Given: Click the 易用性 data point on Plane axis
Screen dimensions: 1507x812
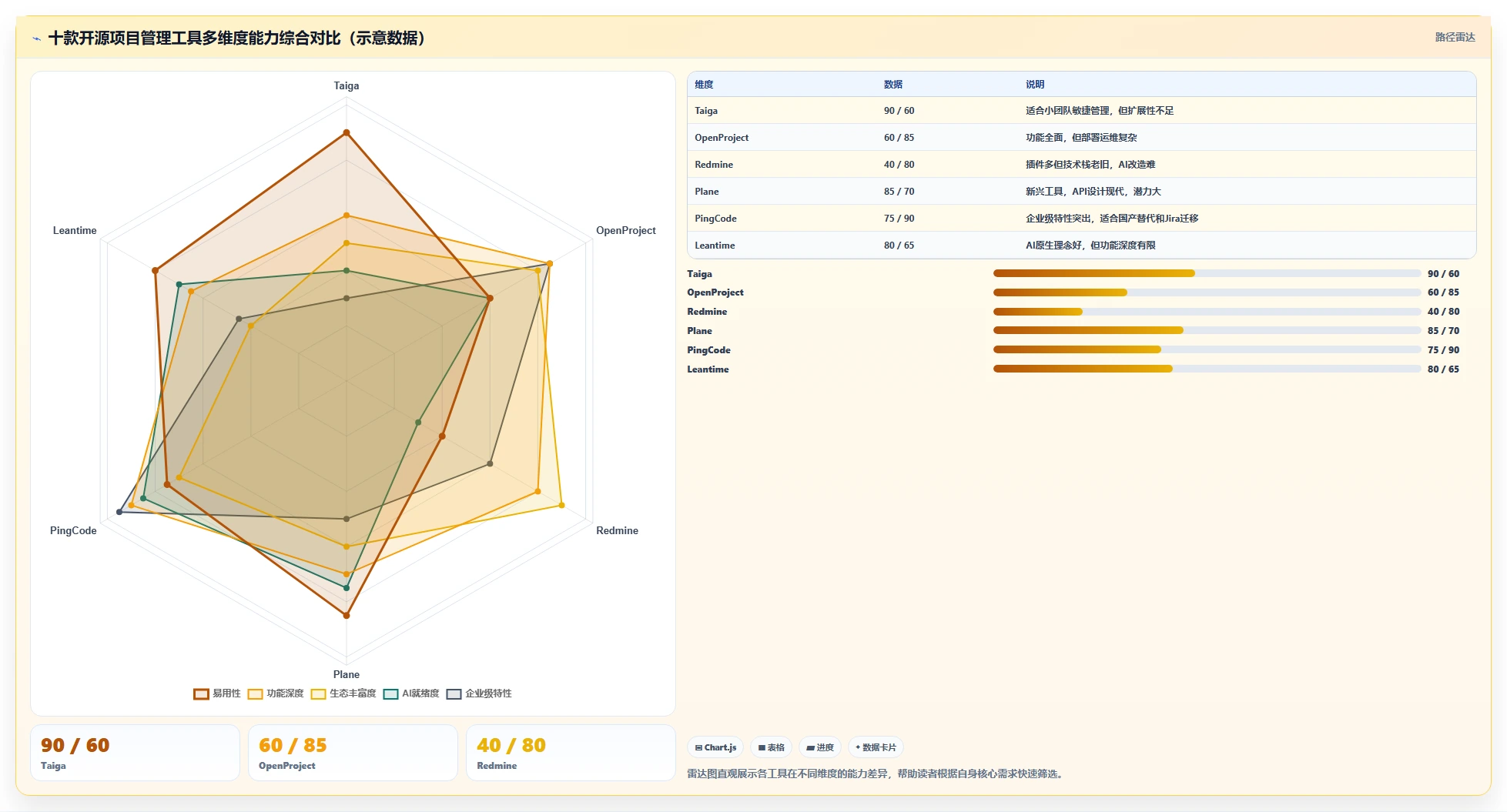Looking at the screenshot, I should (347, 616).
